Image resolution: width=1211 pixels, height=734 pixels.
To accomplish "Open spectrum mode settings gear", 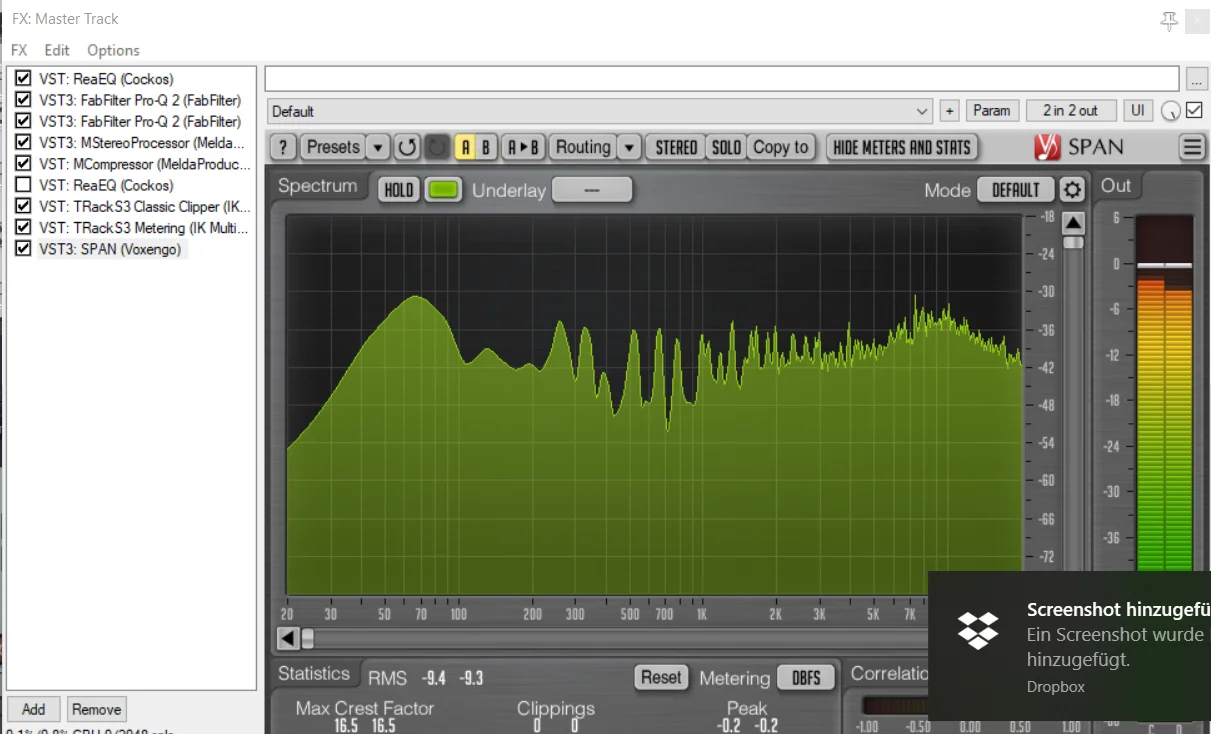I will 1072,190.
